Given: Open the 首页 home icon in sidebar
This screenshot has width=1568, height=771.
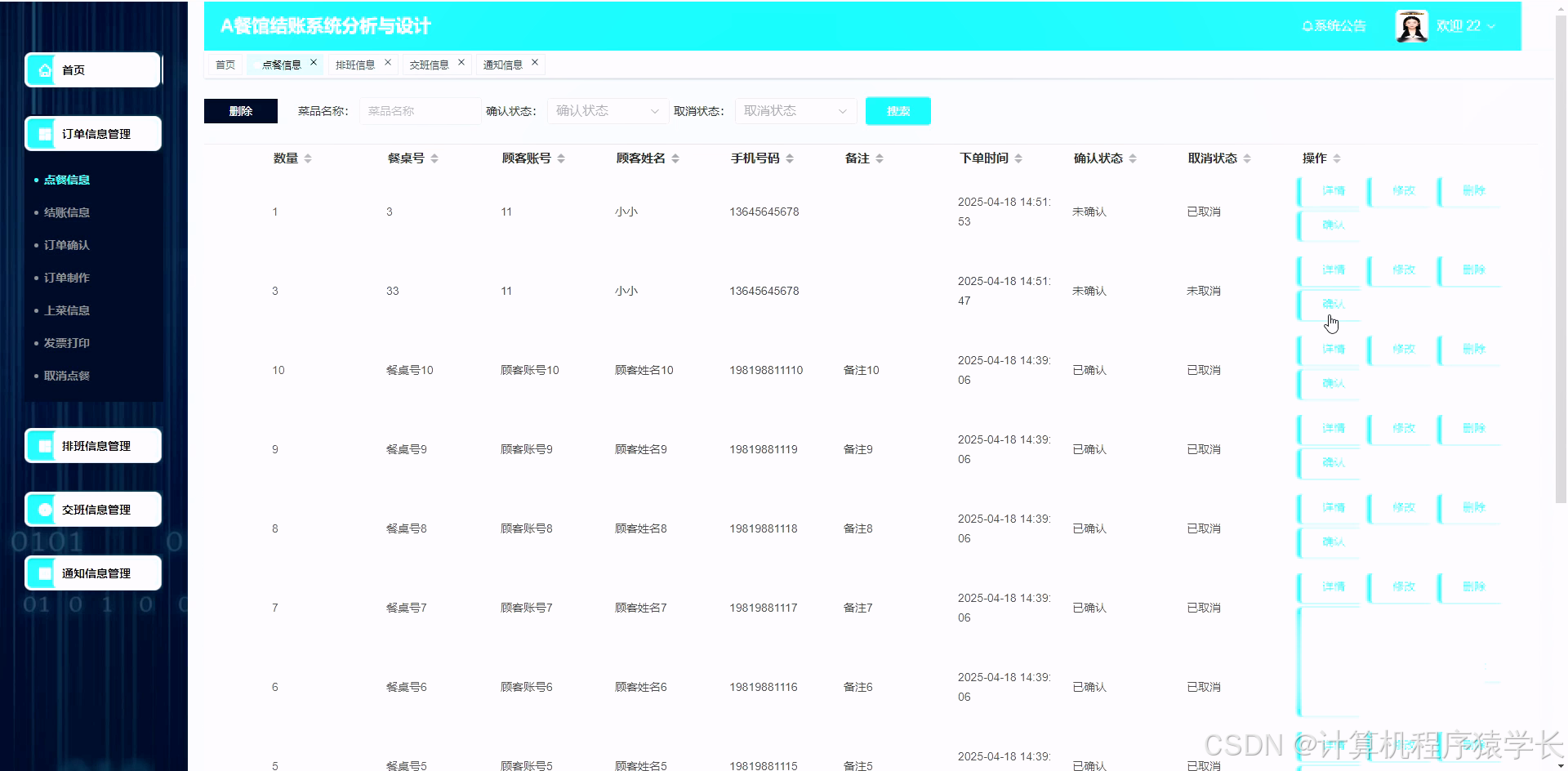Looking at the screenshot, I should (x=43, y=69).
